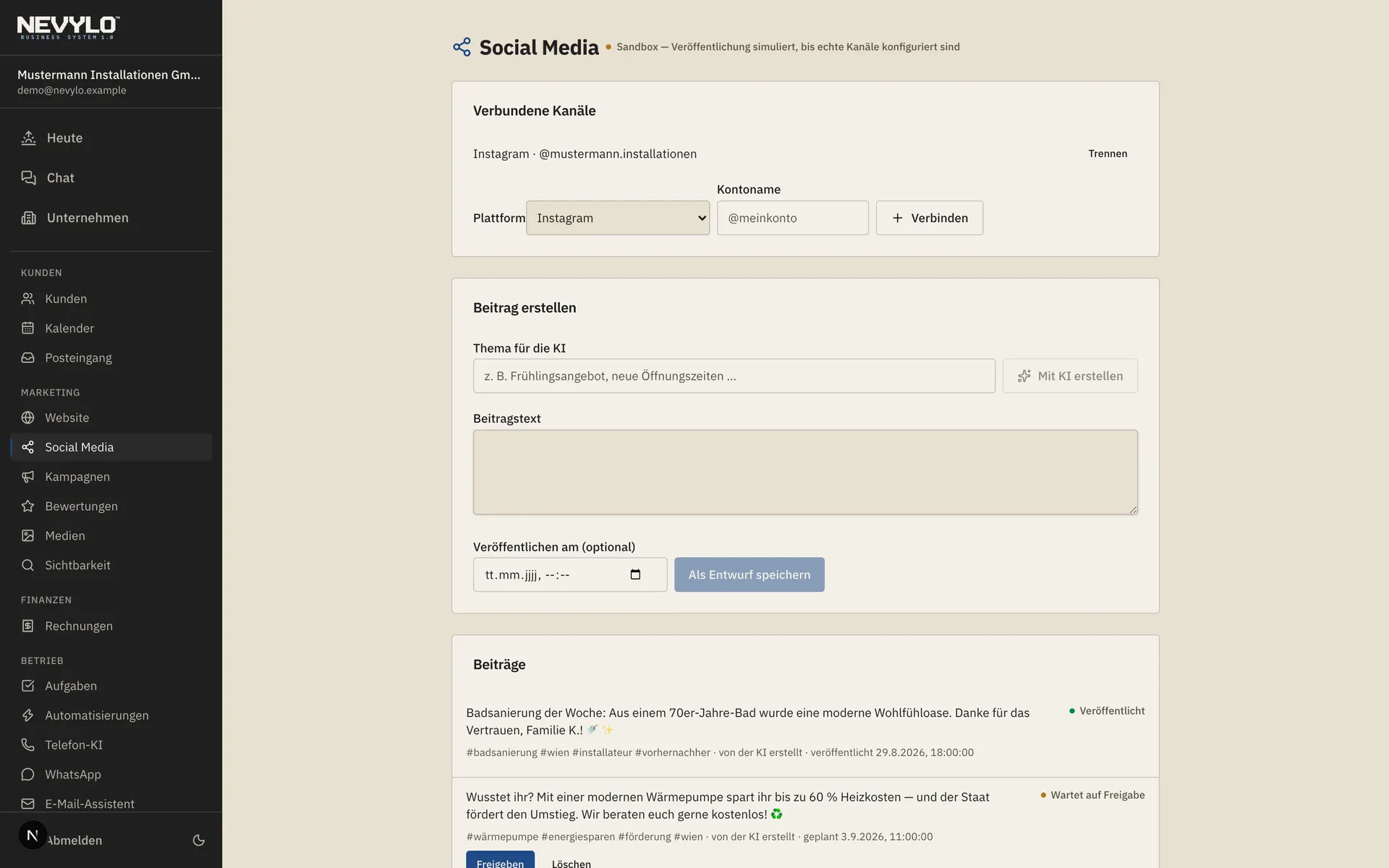Click the Badsanierung der Woche post text

[748, 721]
